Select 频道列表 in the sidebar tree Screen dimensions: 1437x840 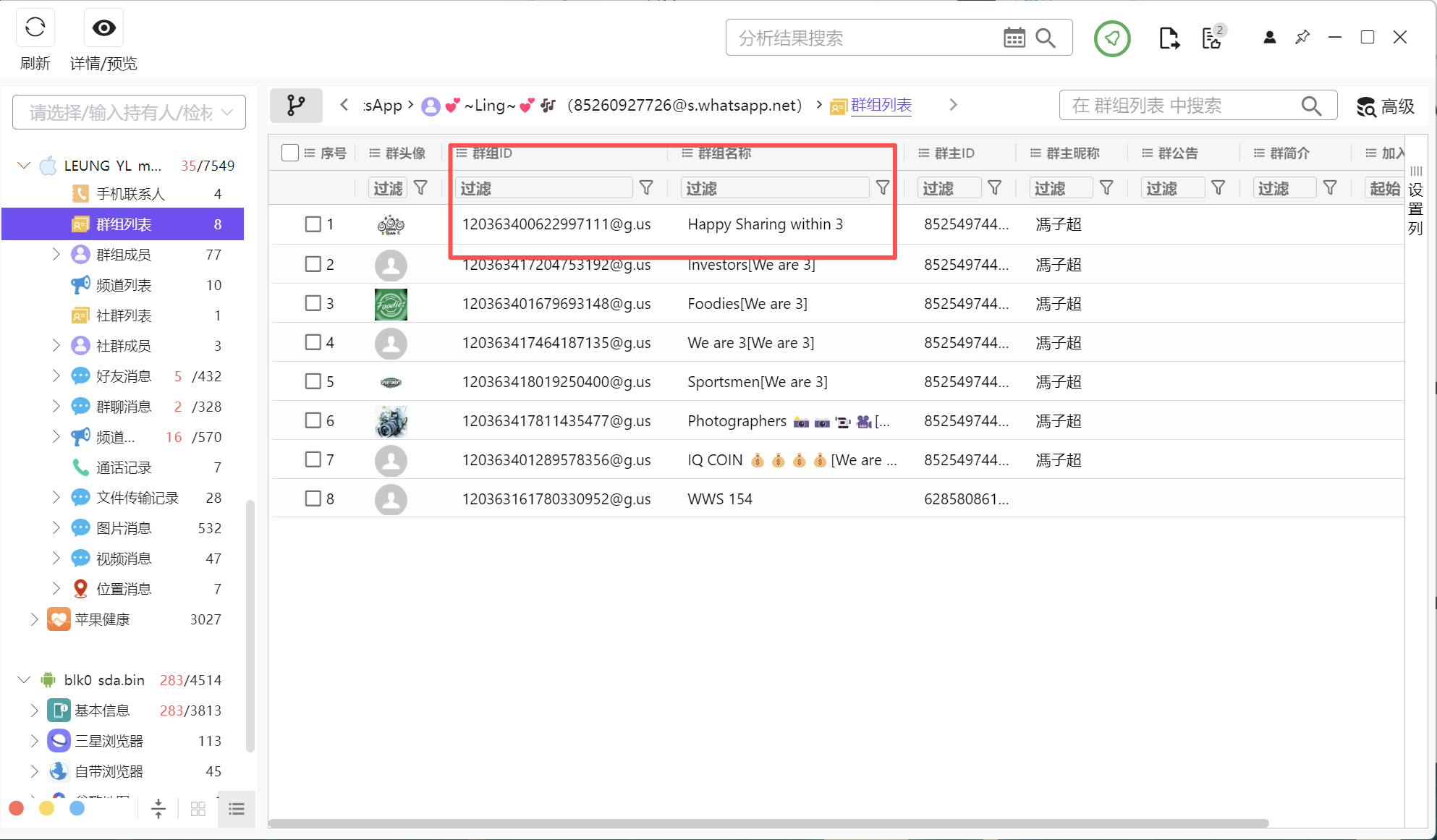pos(124,285)
